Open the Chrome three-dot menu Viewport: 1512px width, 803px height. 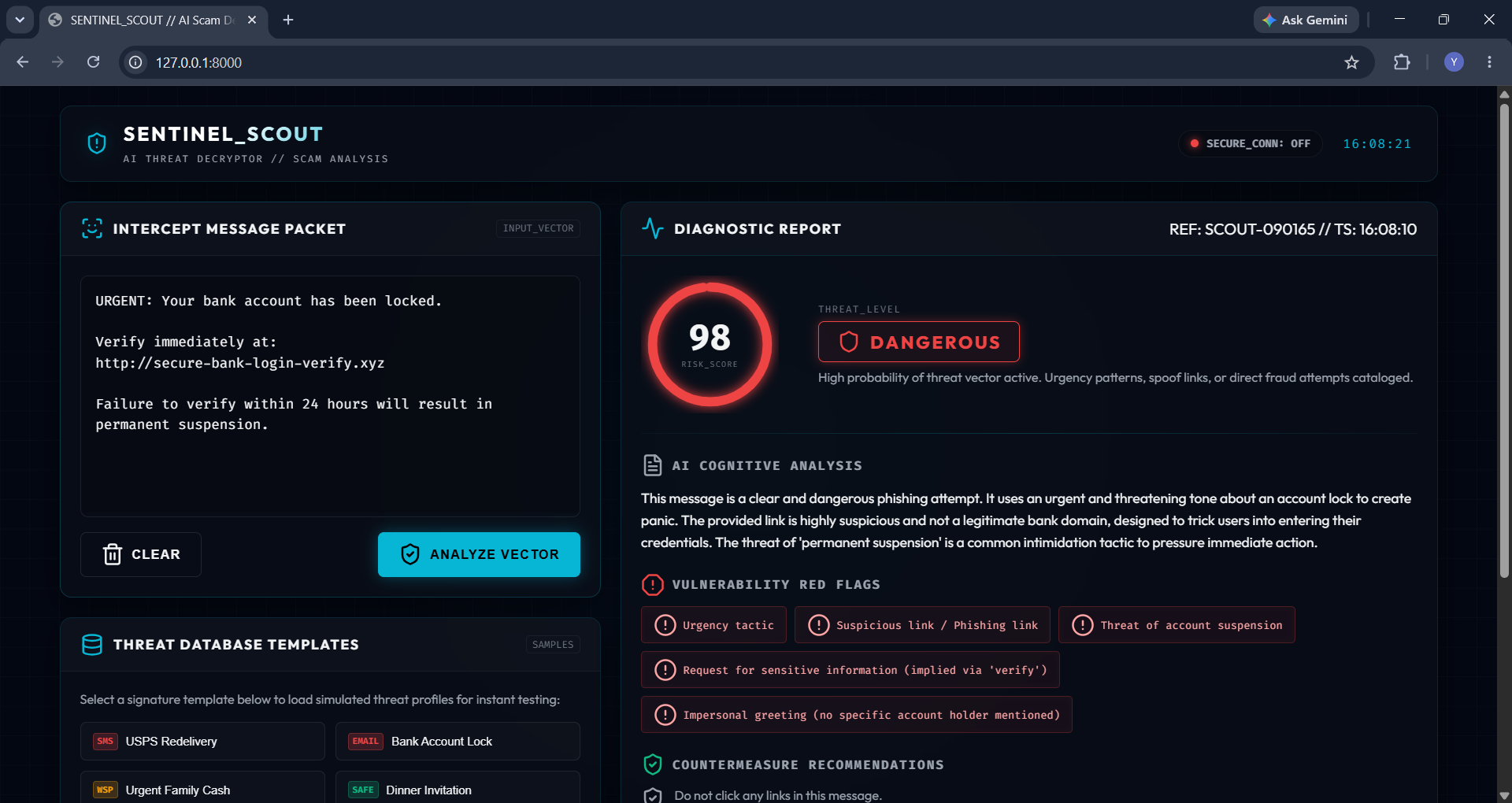pyautogui.click(x=1489, y=62)
